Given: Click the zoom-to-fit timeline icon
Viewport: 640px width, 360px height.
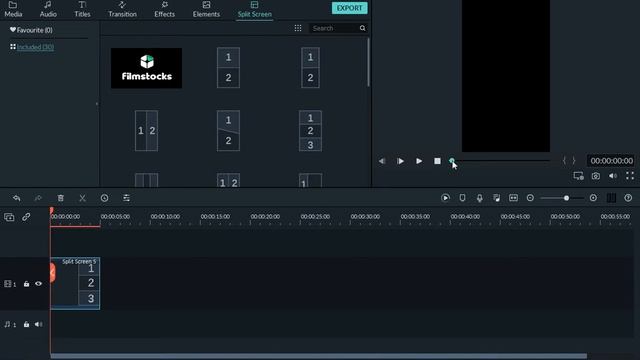Looking at the screenshot, I should (x=513, y=198).
